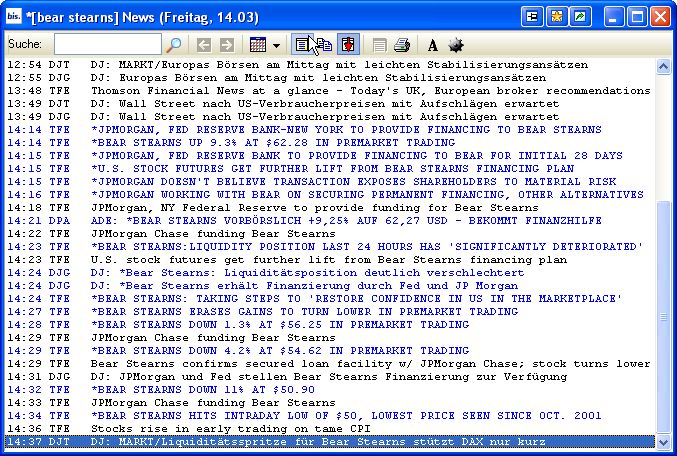This screenshot has height=456, width=677.
Task: Toggle the red arrow auto-scroll button
Action: tap(348, 44)
